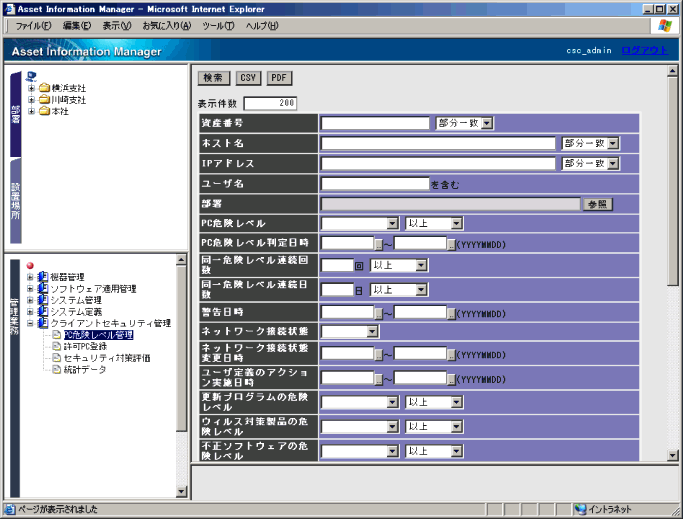The height and width of the screenshot is (519, 683).
Task: Open the 部分一致 dropdown for 資産番号
Action: pyautogui.click(x=487, y=123)
